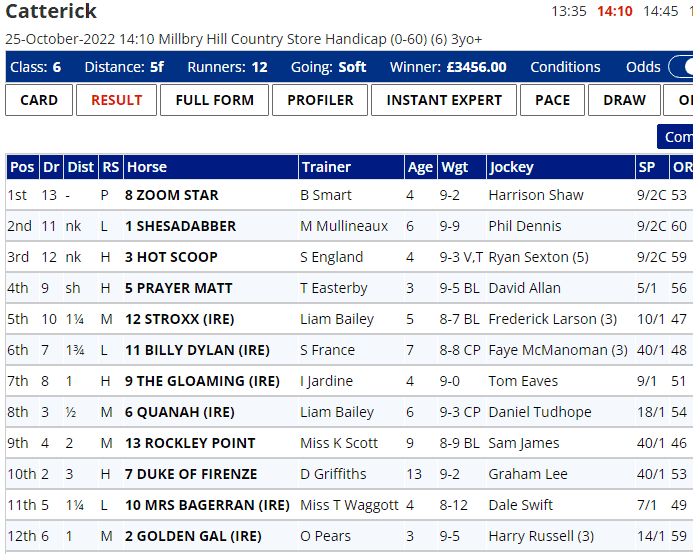Sort results by SP column header
The height and width of the screenshot is (554, 693).
point(647,167)
